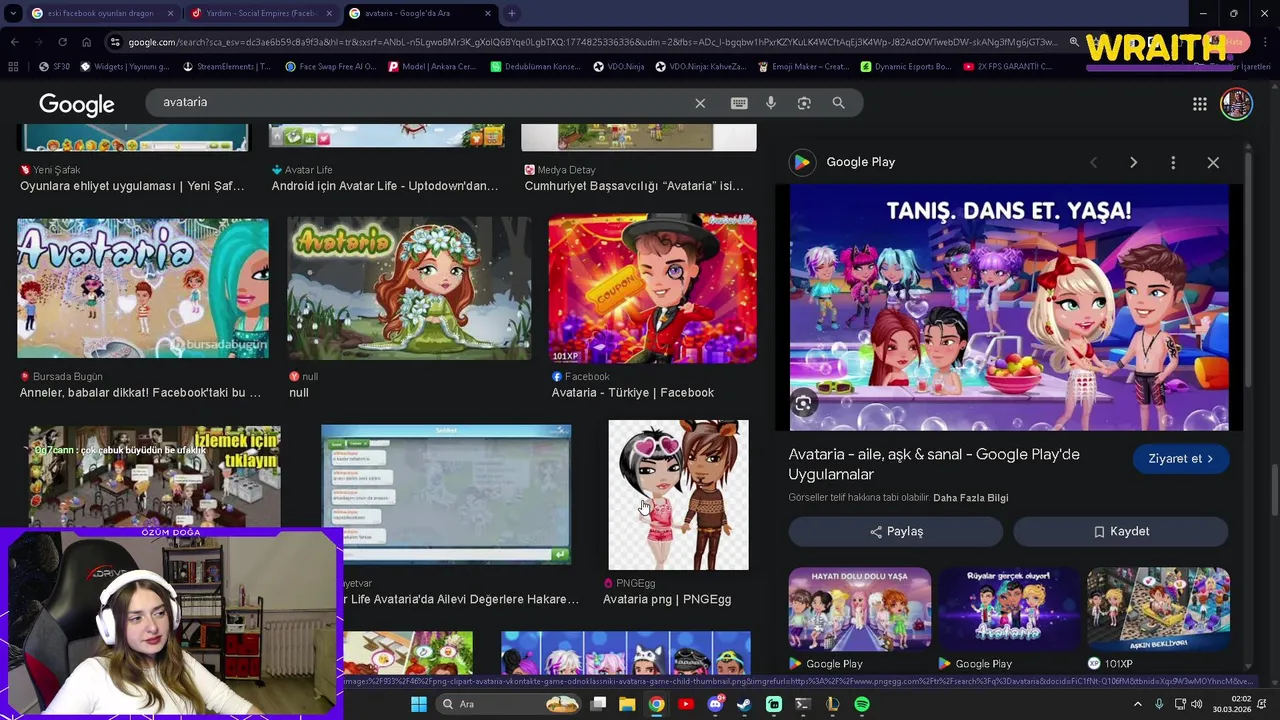Open Spotify from the taskbar
Screen dimensions: 1280x720
[862, 704]
